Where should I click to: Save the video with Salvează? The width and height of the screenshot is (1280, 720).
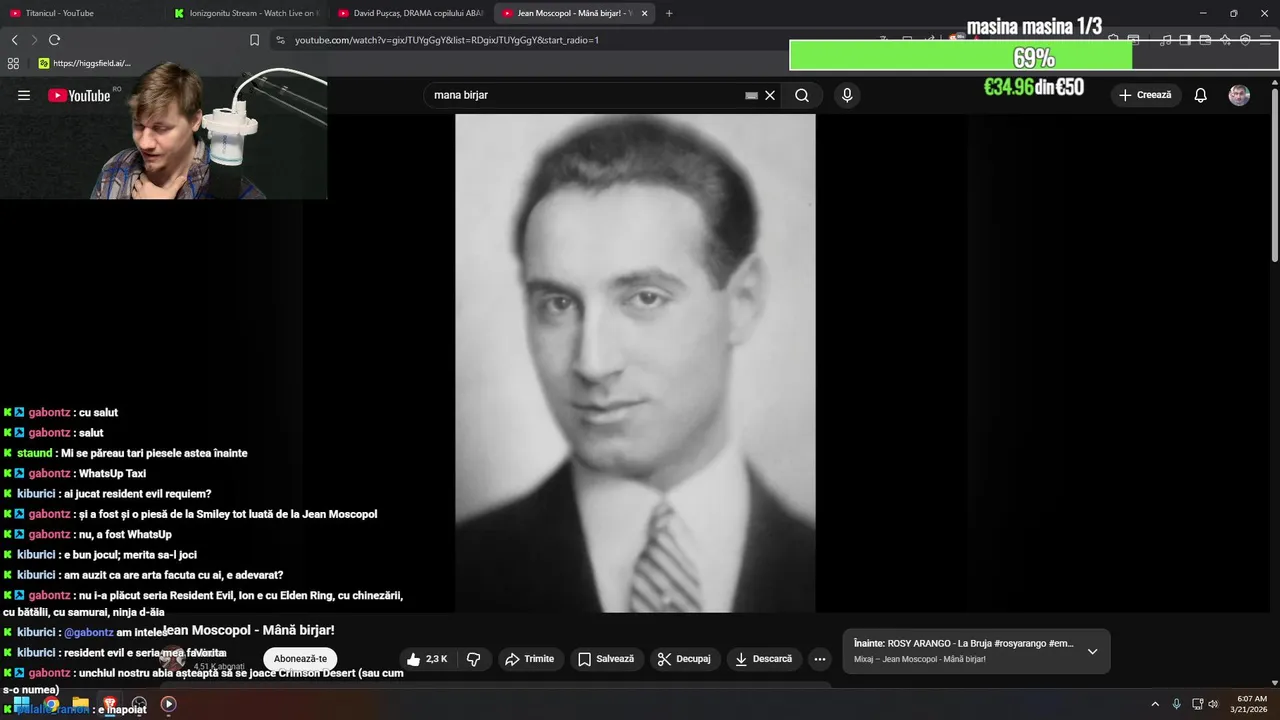606,659
